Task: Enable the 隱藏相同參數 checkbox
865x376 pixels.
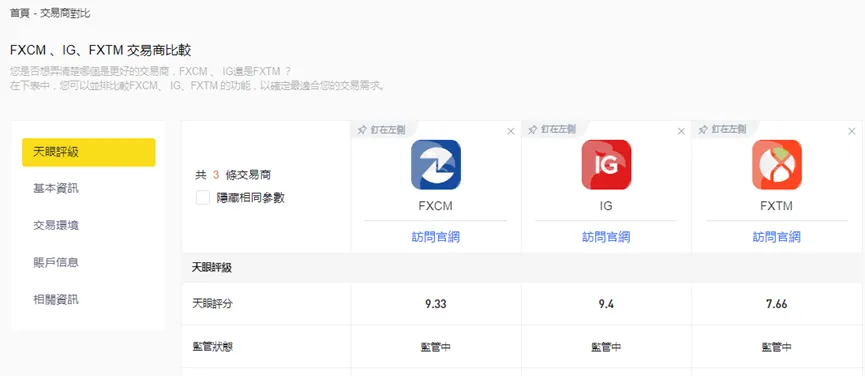Action: [203, 198]
